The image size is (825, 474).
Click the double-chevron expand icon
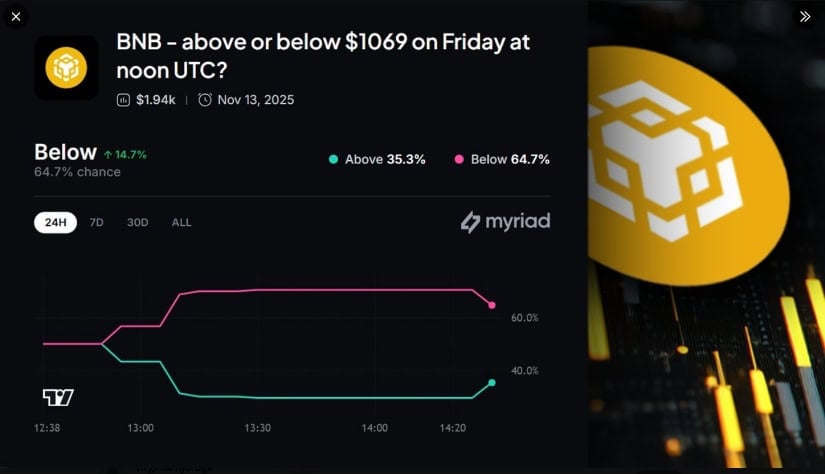click(805, 16)
